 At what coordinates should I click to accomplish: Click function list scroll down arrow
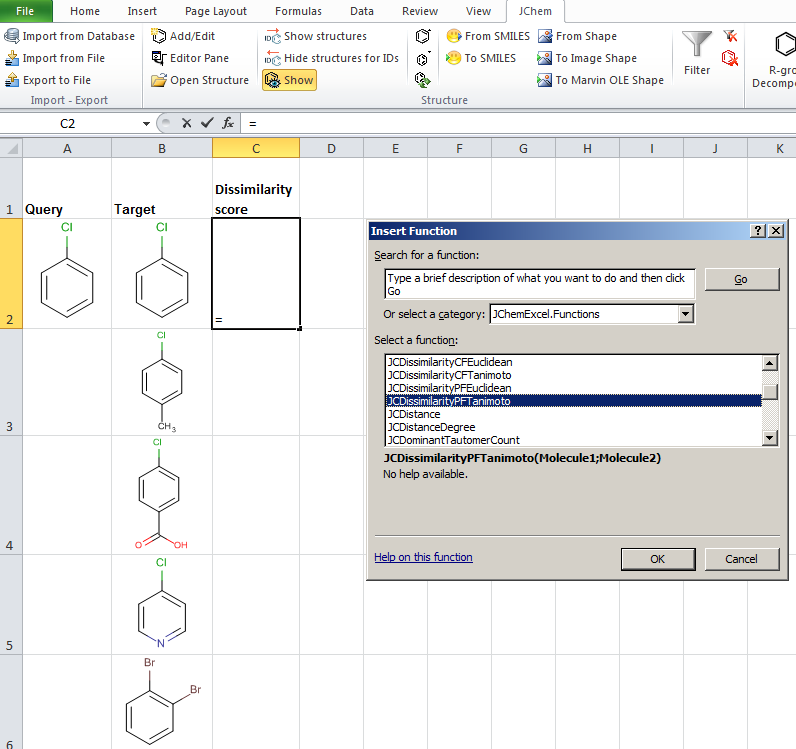(x=770, y=438)
